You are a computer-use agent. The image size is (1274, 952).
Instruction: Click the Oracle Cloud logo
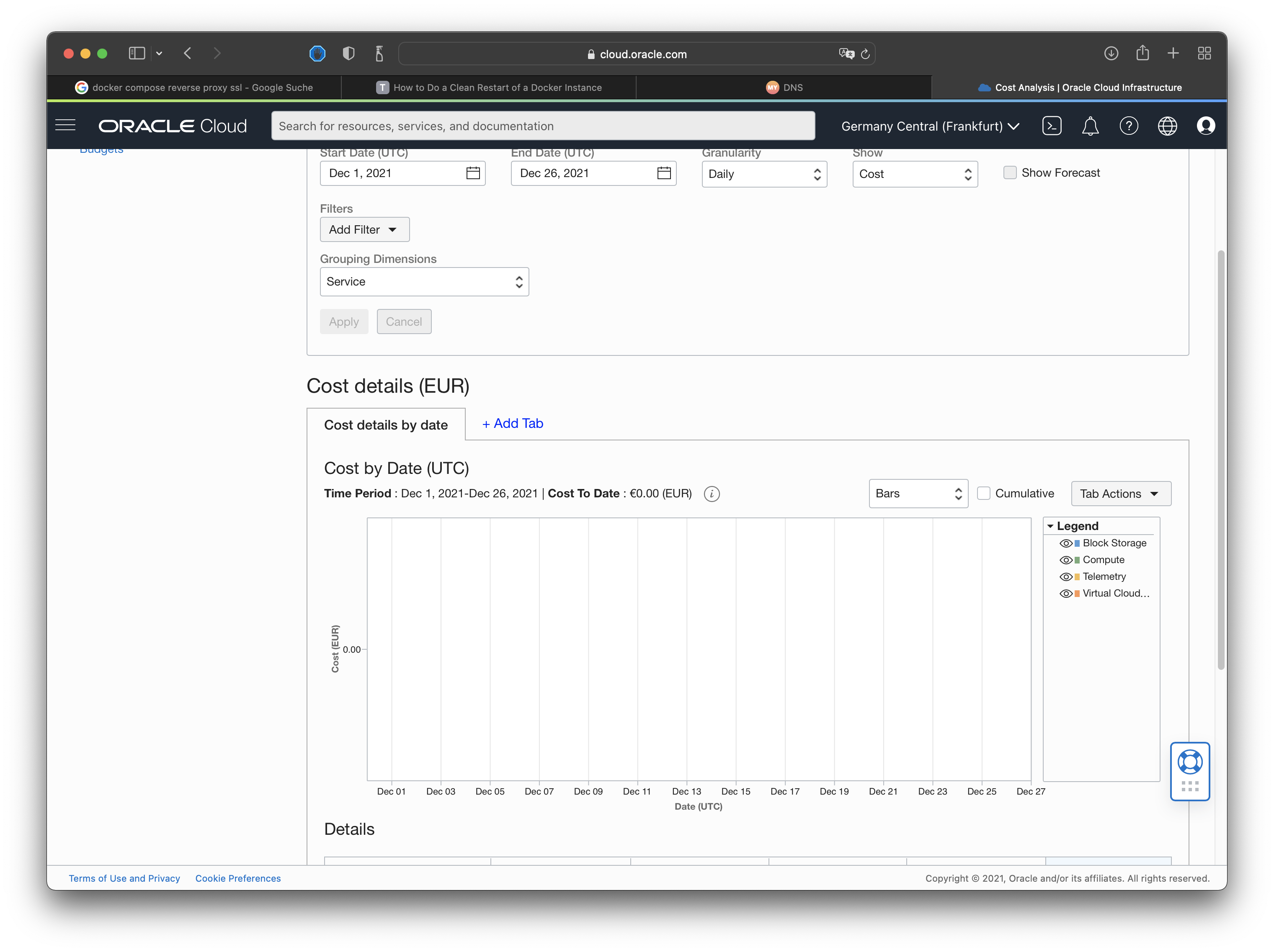coord(172,126)
